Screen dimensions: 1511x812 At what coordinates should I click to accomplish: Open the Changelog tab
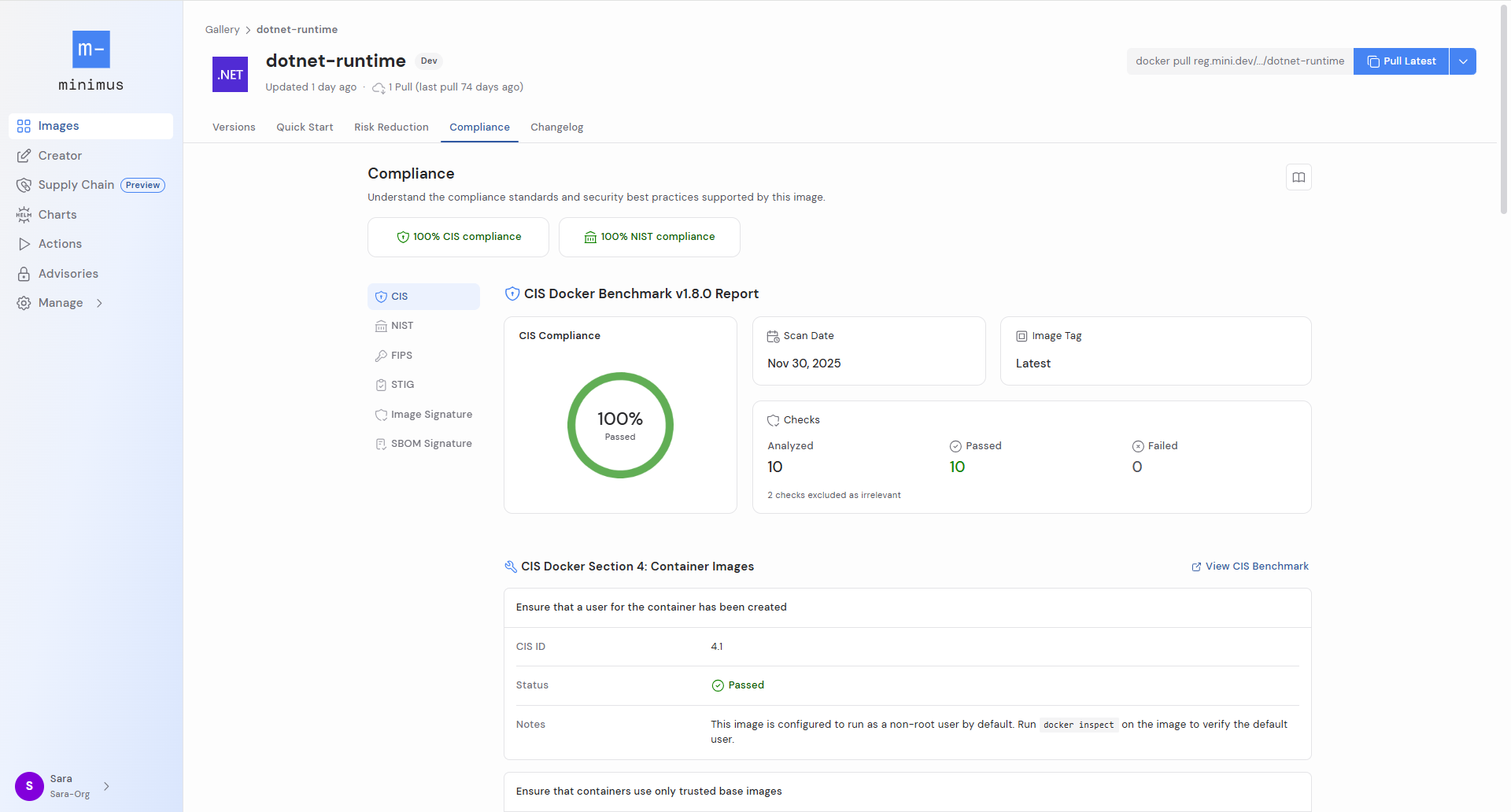[556, 127]
